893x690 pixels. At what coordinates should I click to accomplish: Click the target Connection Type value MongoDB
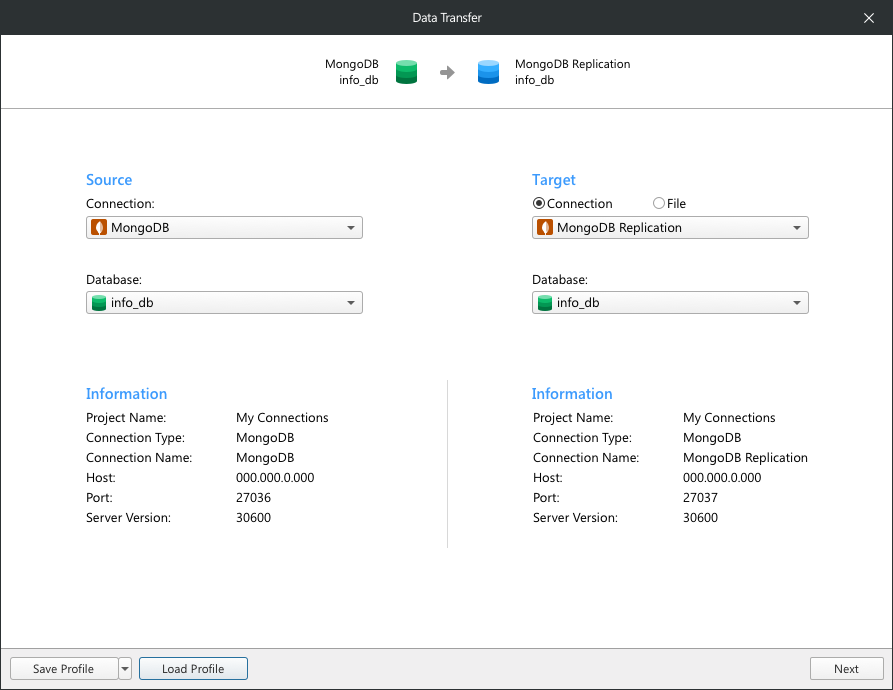point(712,438)
